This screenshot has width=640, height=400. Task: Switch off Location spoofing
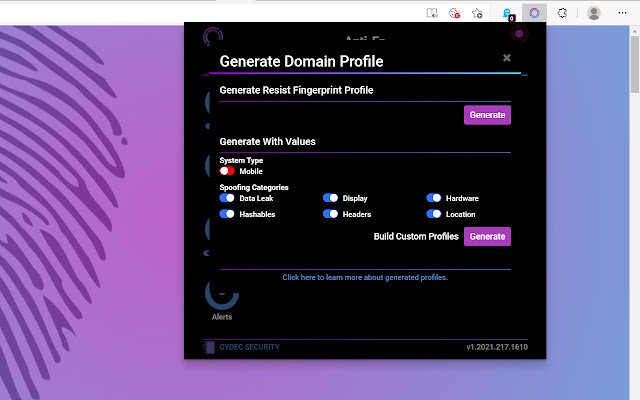click(x=434, y=214)
